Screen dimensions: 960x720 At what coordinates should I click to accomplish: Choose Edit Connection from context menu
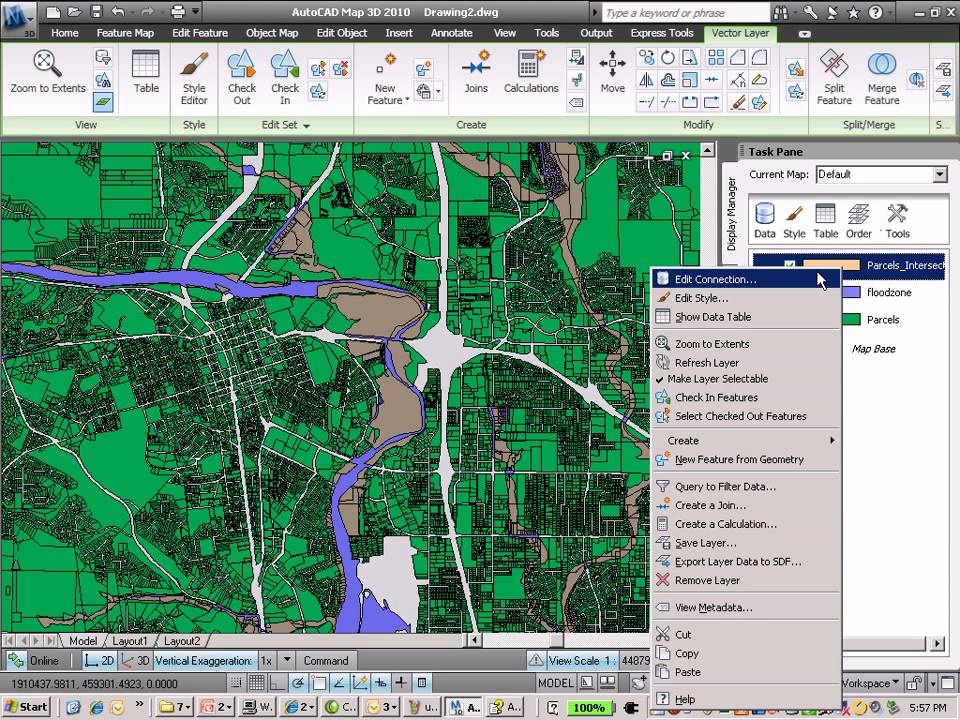(746, 279)
